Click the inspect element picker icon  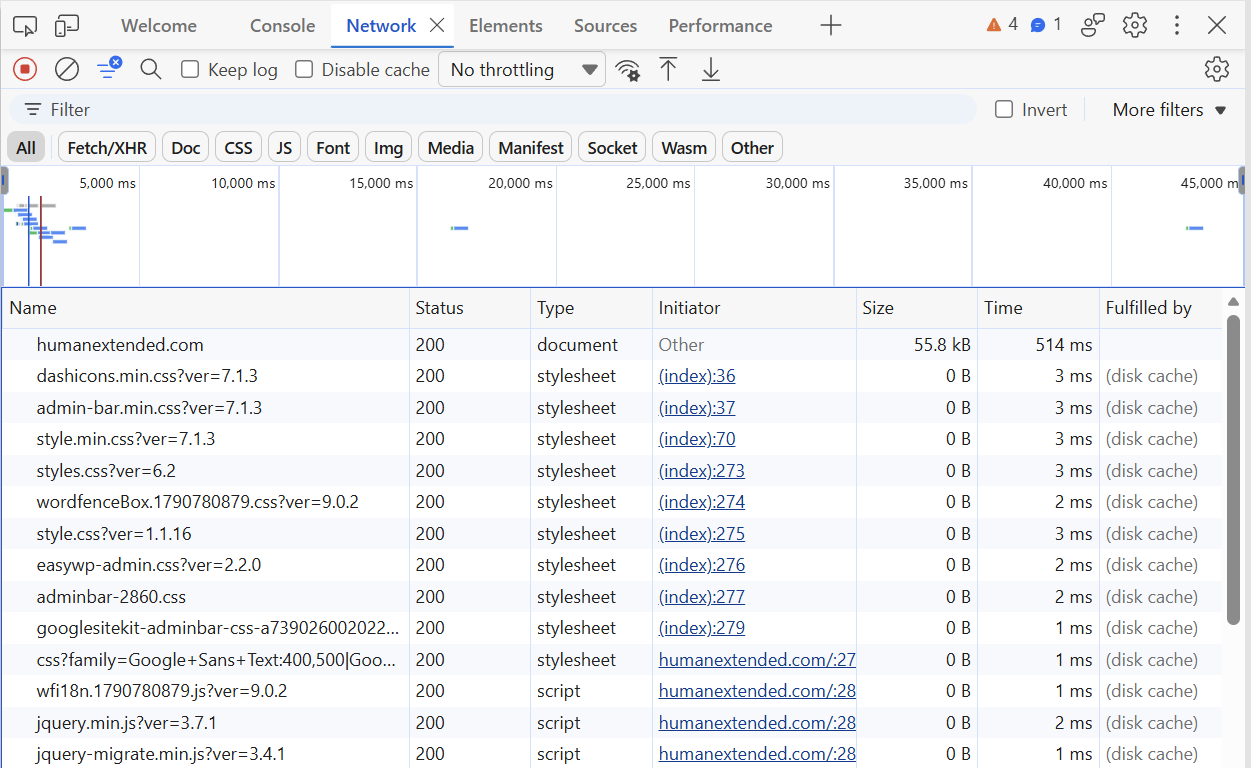[x=25, y=26]
